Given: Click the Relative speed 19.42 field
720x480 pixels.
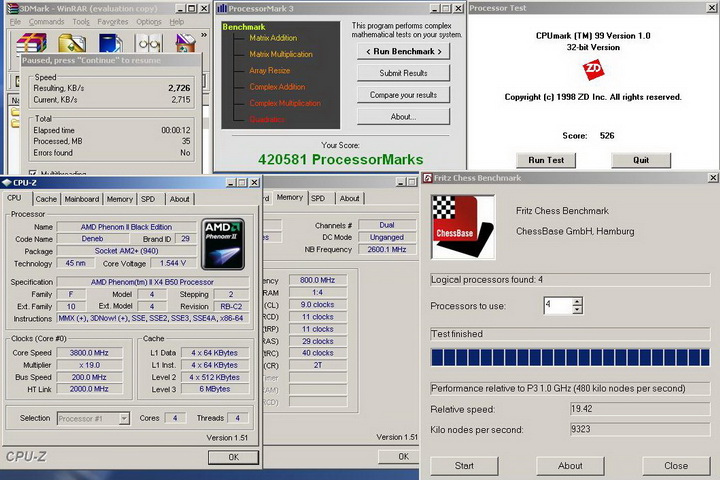Looking at the screenshot, I should point(640,409).
